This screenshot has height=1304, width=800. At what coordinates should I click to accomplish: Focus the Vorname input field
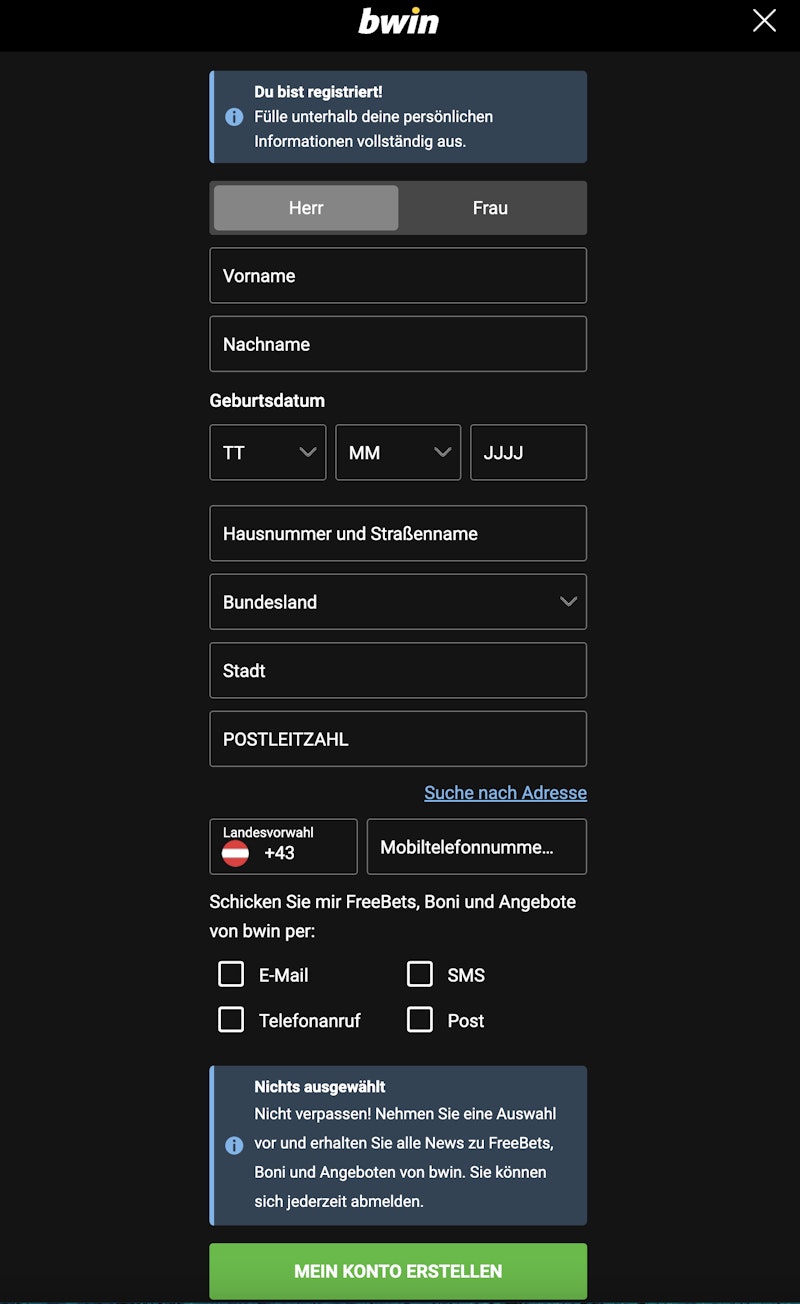[x=398, y=276]
